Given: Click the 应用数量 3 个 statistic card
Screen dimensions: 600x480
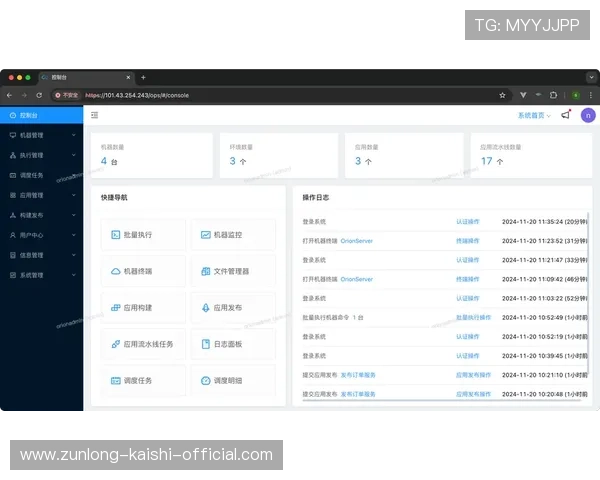Looking at the screenshot, I should coord(404,155).
